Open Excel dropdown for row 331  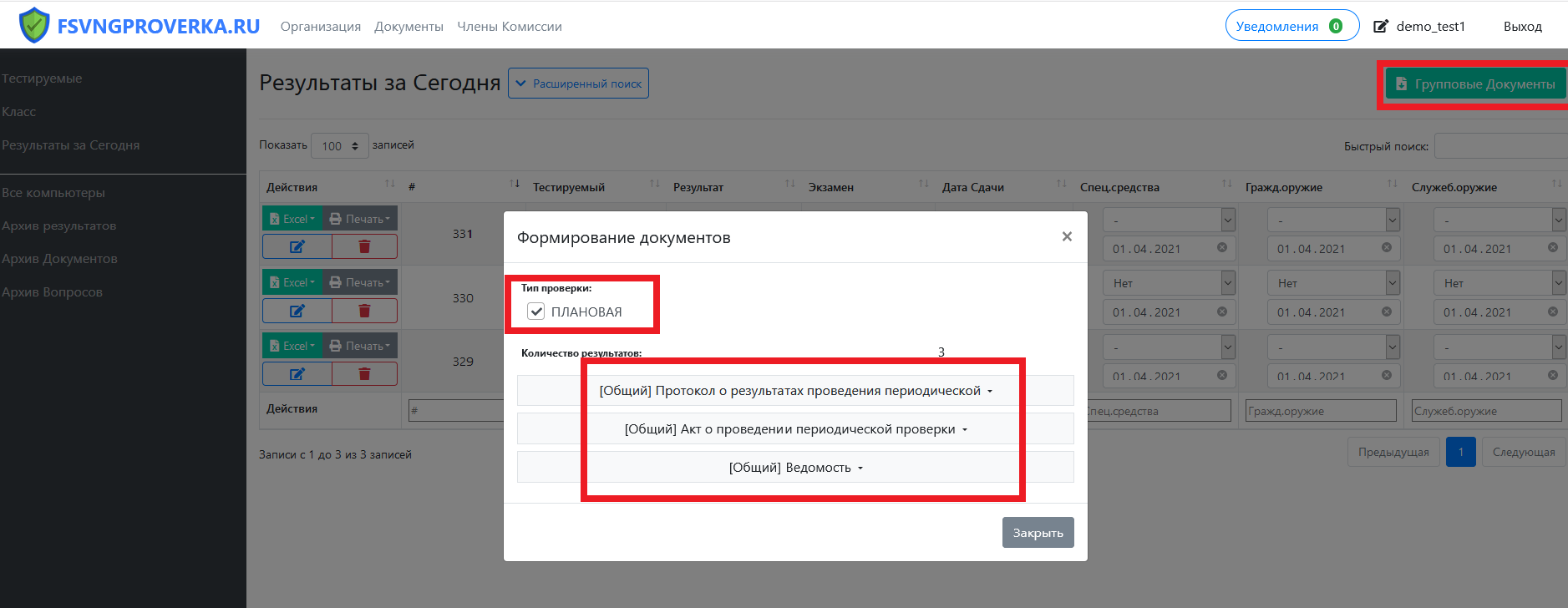point(292,219)
